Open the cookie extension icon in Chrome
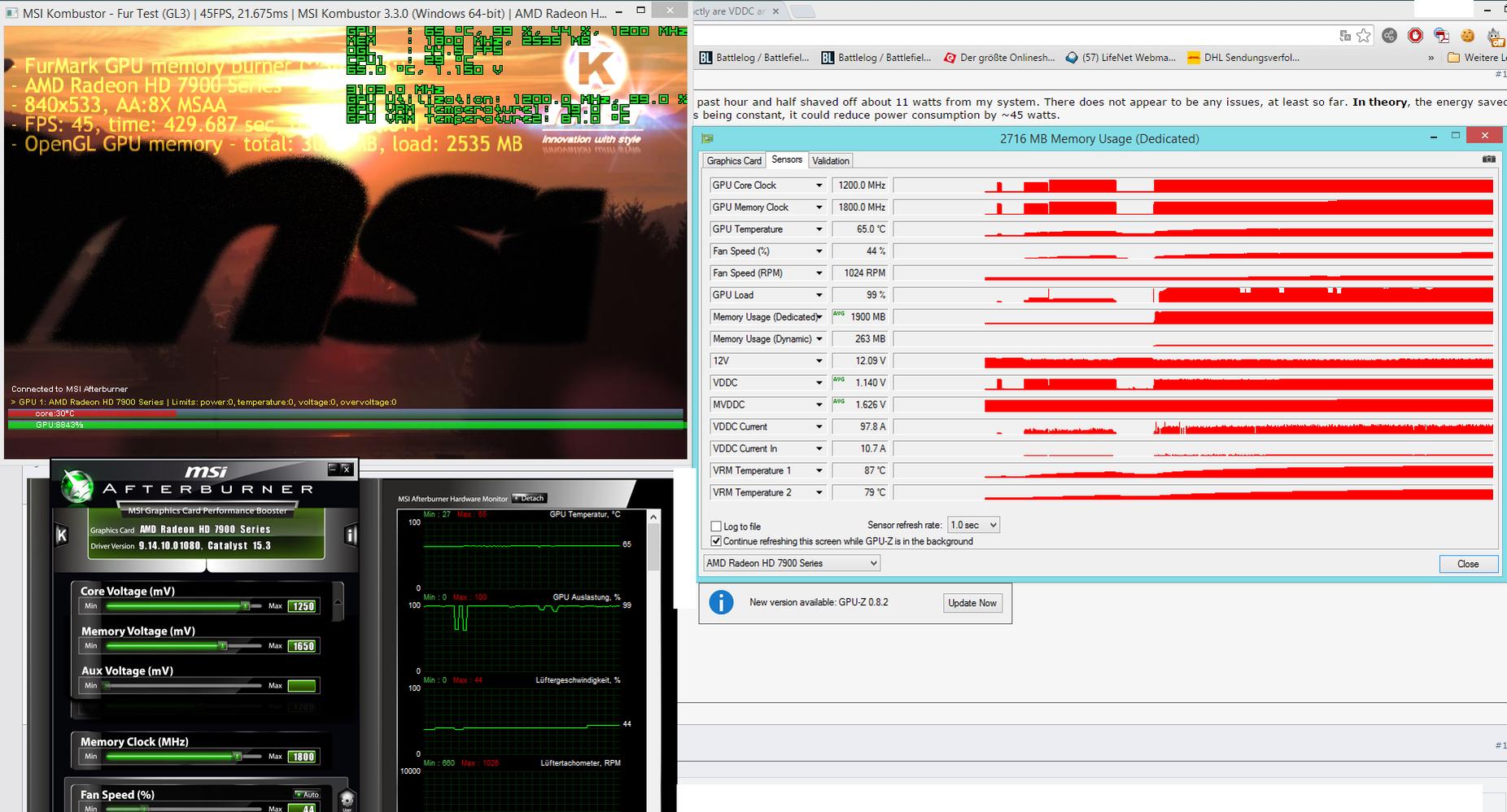 click(x=1467, y=35)
